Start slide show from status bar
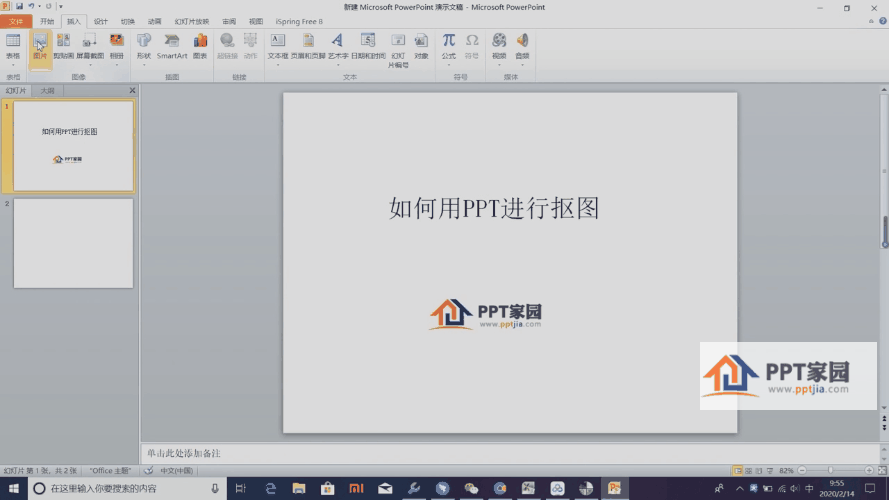Viewport: 889px width, 500px height. pos(769,471)
